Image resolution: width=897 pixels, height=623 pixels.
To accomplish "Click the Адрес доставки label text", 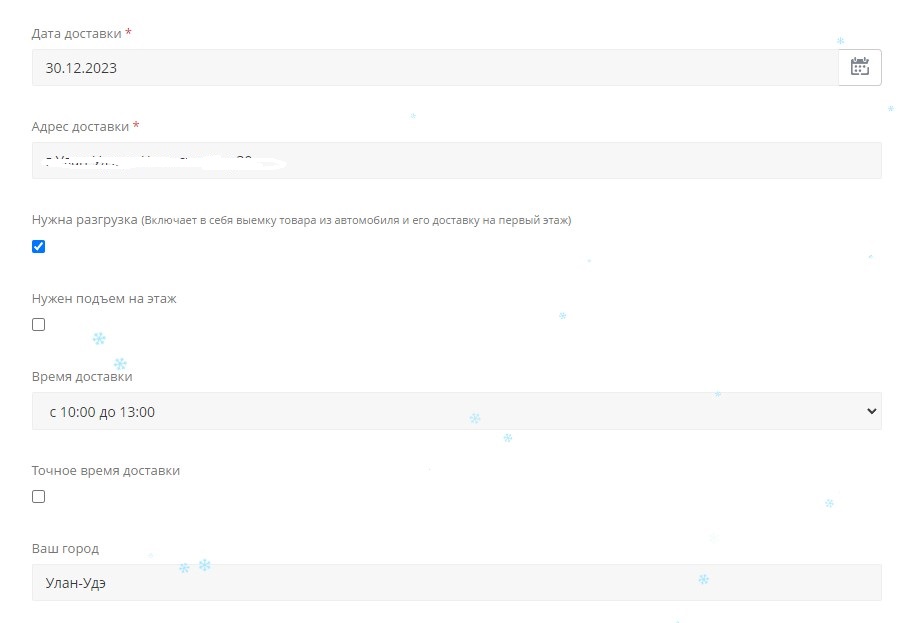I will [x=80, y=127].
